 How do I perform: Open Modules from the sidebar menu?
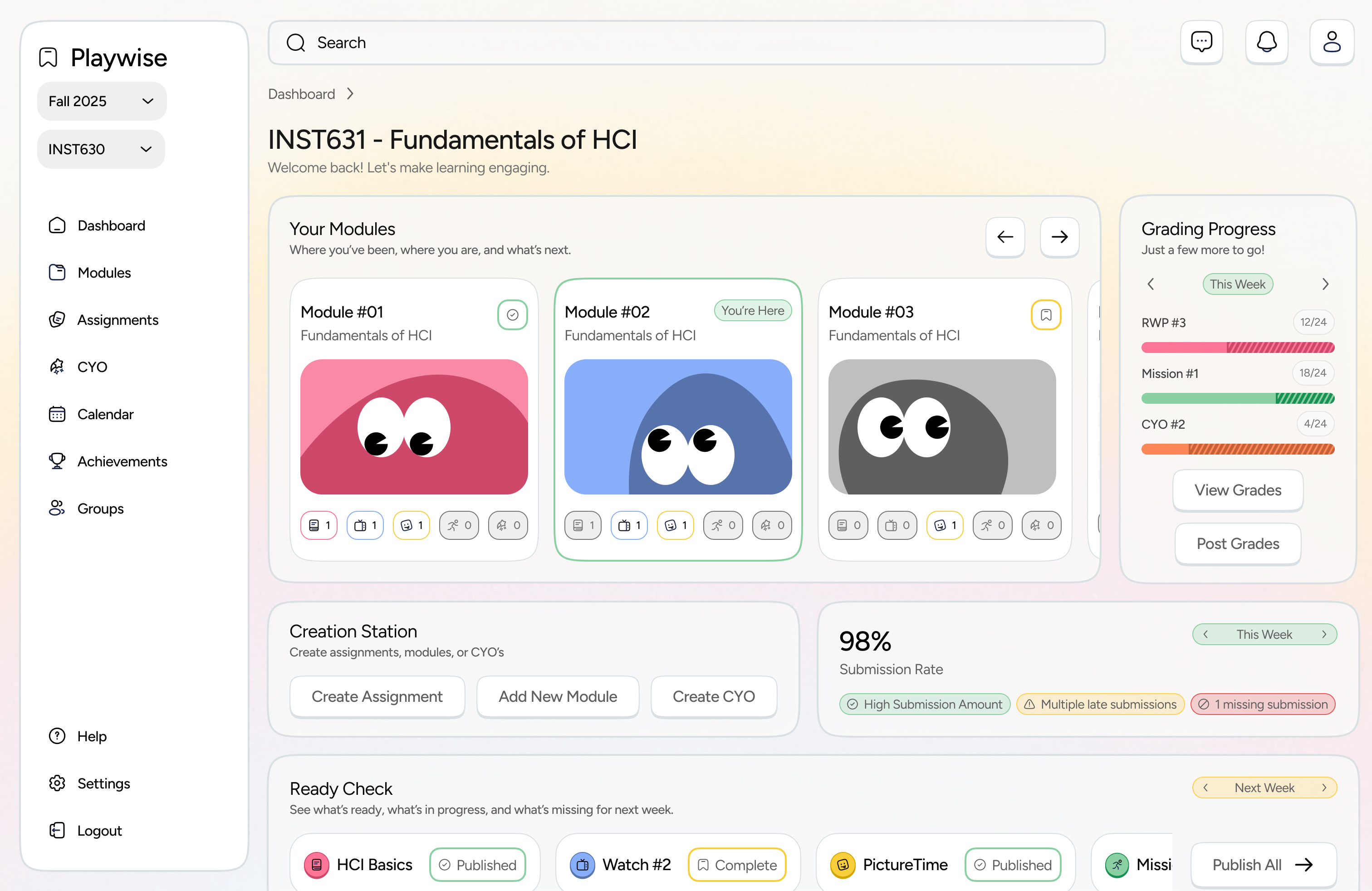(57, 273)
